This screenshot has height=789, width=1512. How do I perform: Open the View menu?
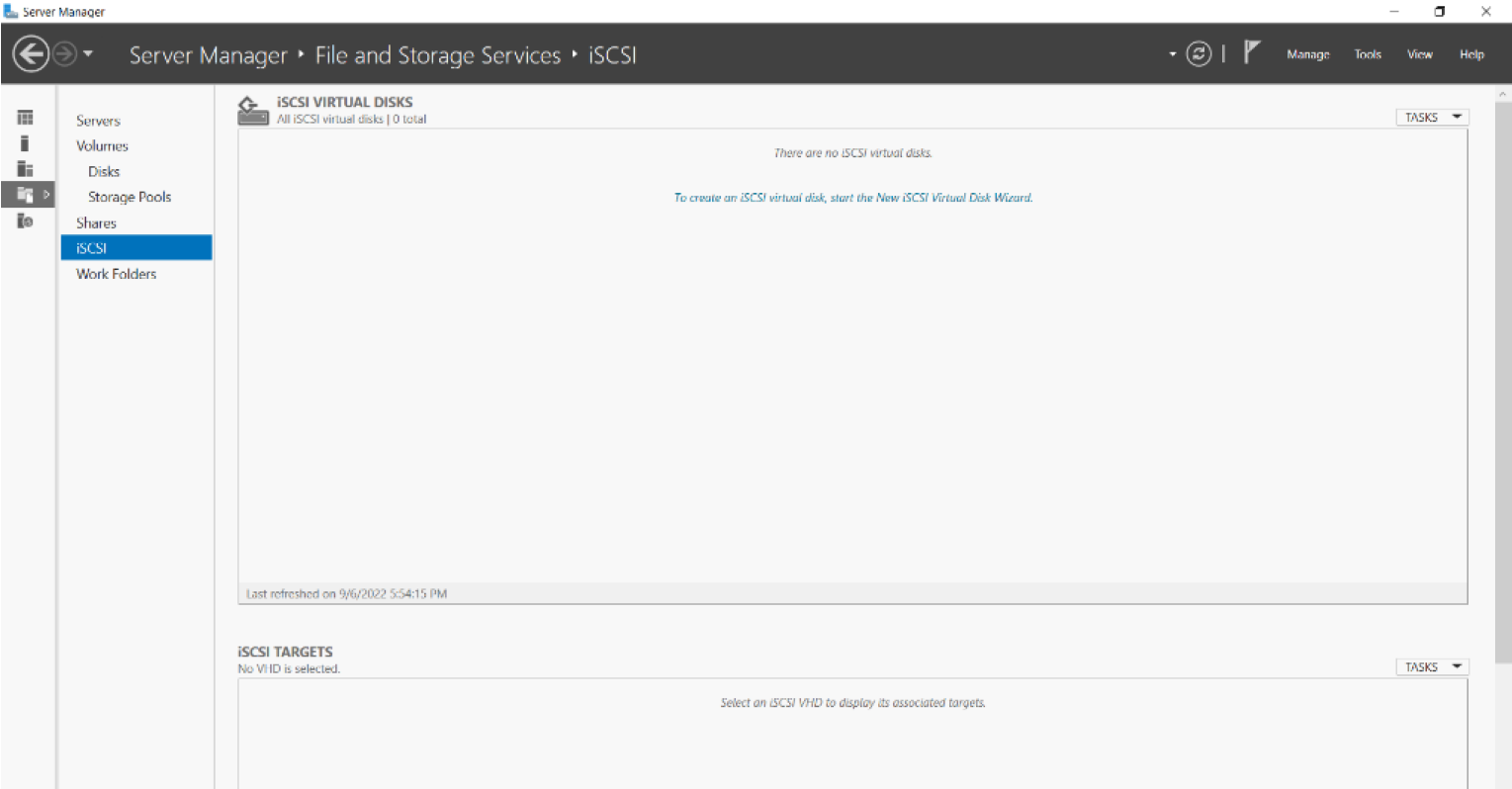pos(1419,55)
